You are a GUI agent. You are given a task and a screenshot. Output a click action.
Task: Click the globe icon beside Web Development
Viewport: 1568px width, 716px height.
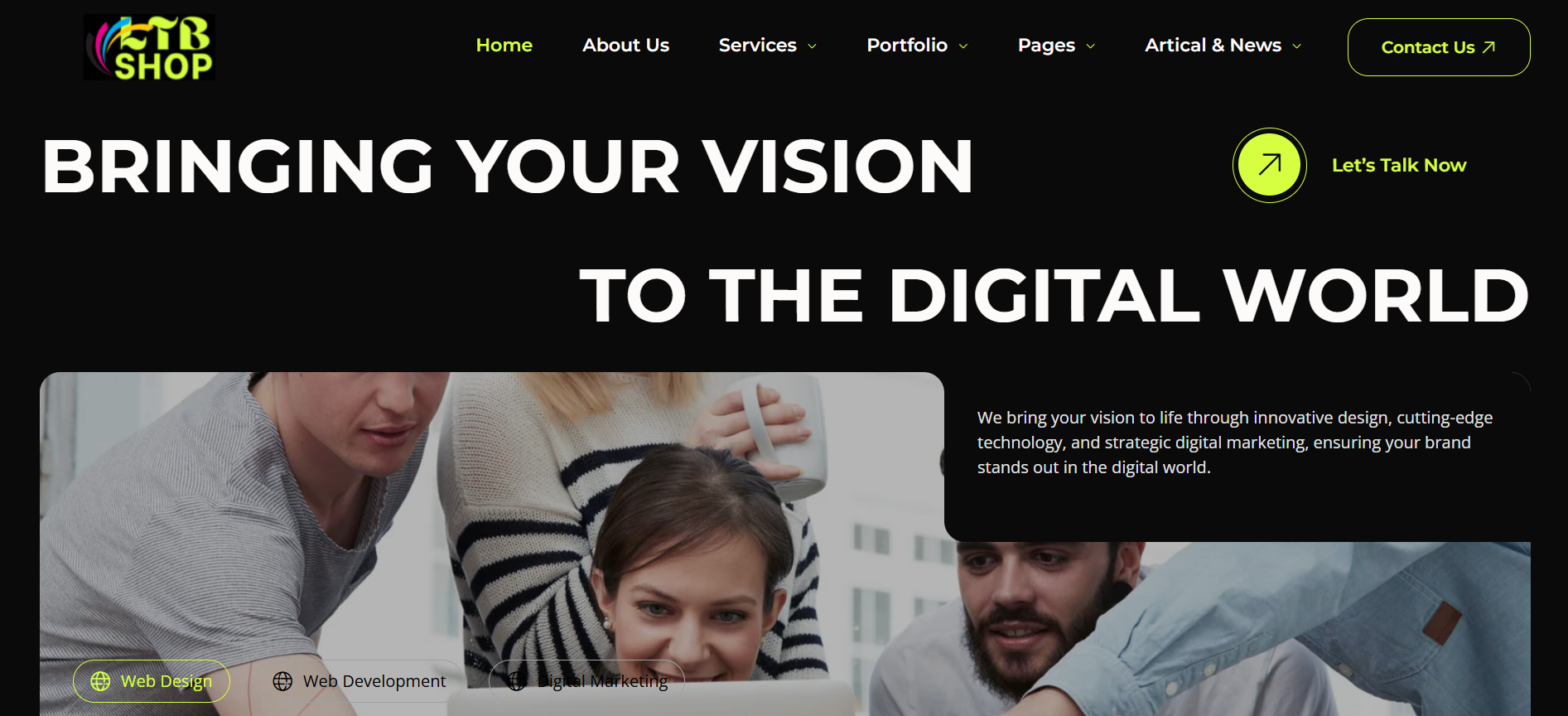[282, 681]
